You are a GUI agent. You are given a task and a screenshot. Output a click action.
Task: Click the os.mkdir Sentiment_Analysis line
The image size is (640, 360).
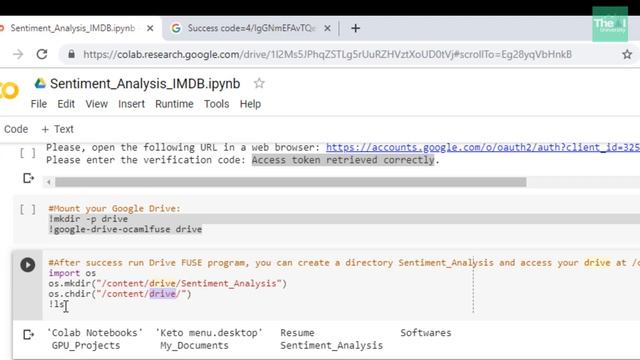[167, 283]
